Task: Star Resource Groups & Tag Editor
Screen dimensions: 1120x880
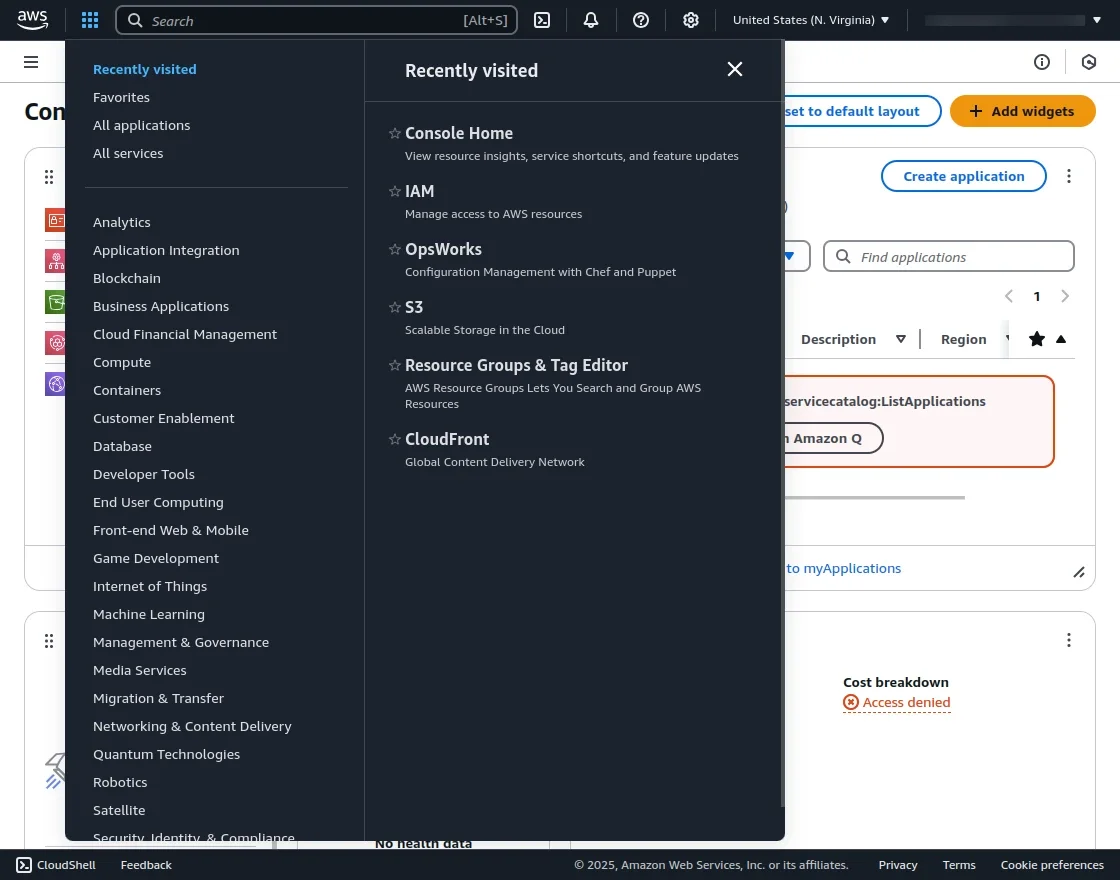Action: (x=394, y=365)
